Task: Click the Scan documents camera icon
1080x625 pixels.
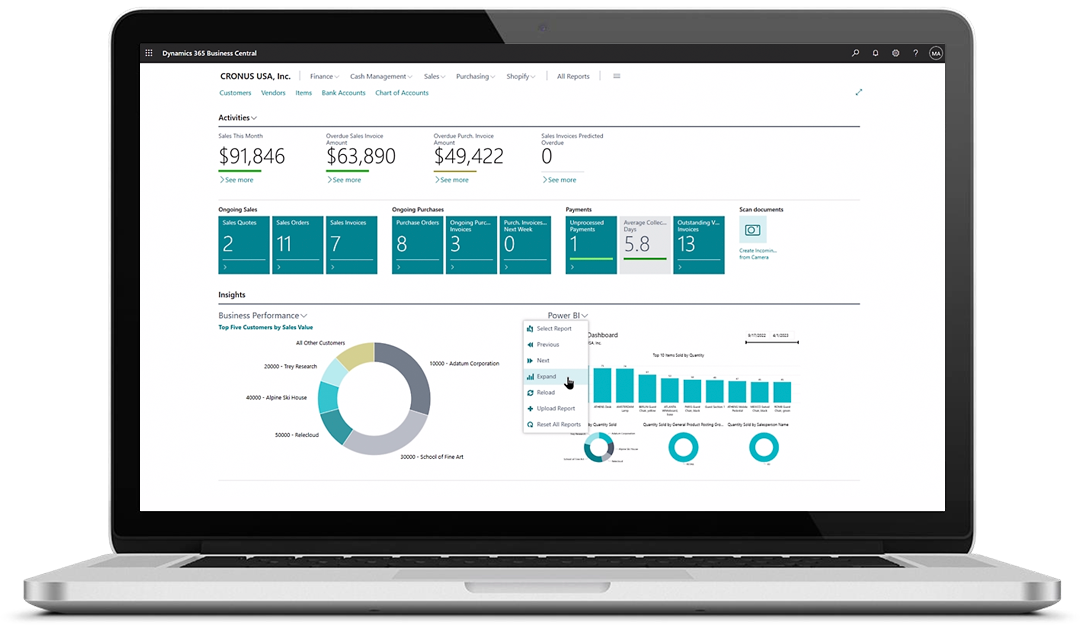Action: point(753,230)
